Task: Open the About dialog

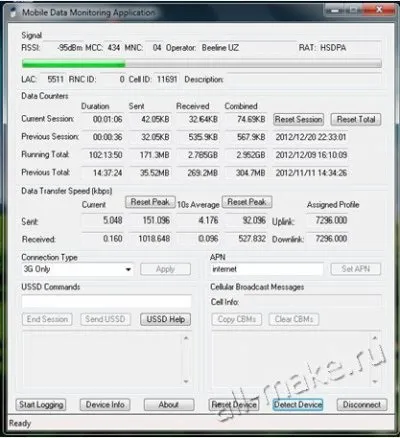Action: [x=169, y=405]
